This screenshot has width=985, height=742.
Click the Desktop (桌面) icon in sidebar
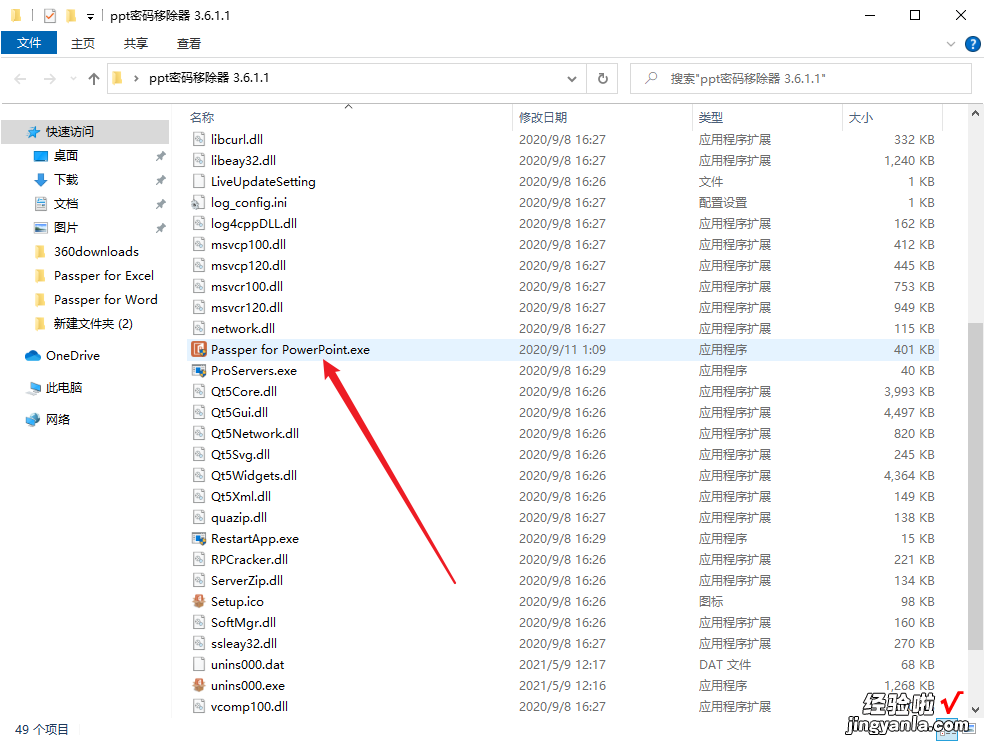(x=41, y=156)
